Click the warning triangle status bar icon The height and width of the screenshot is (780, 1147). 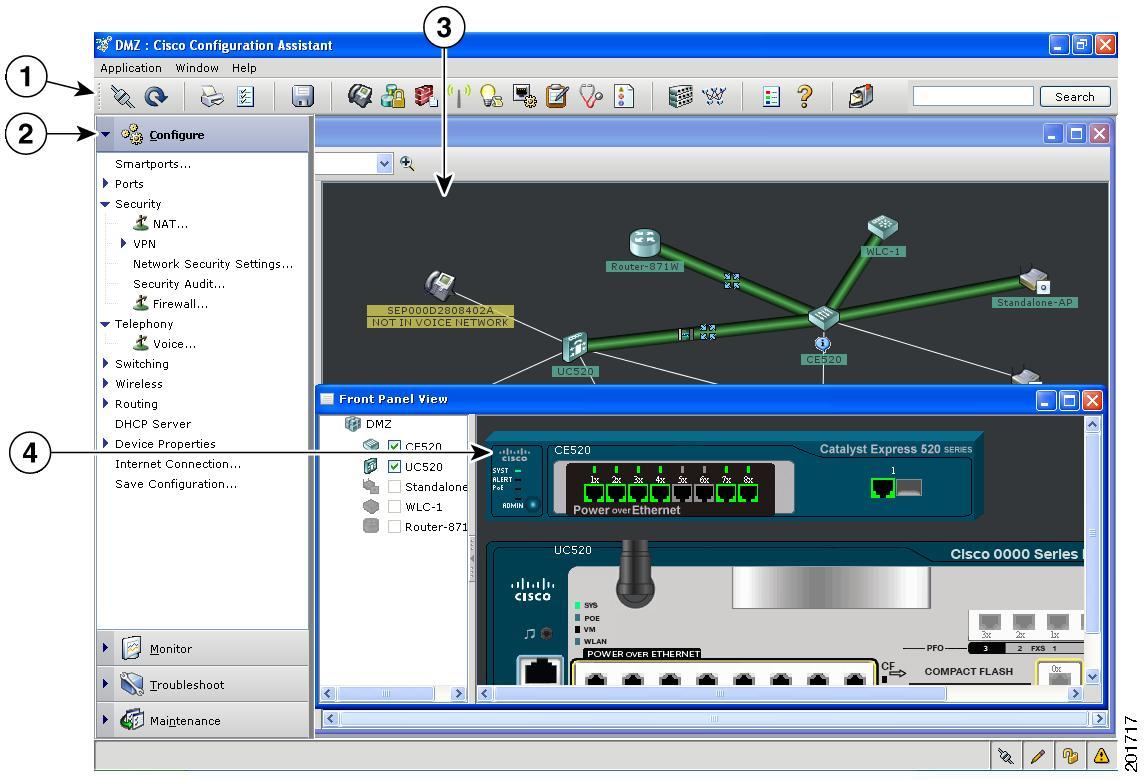tap(1101, 756)
